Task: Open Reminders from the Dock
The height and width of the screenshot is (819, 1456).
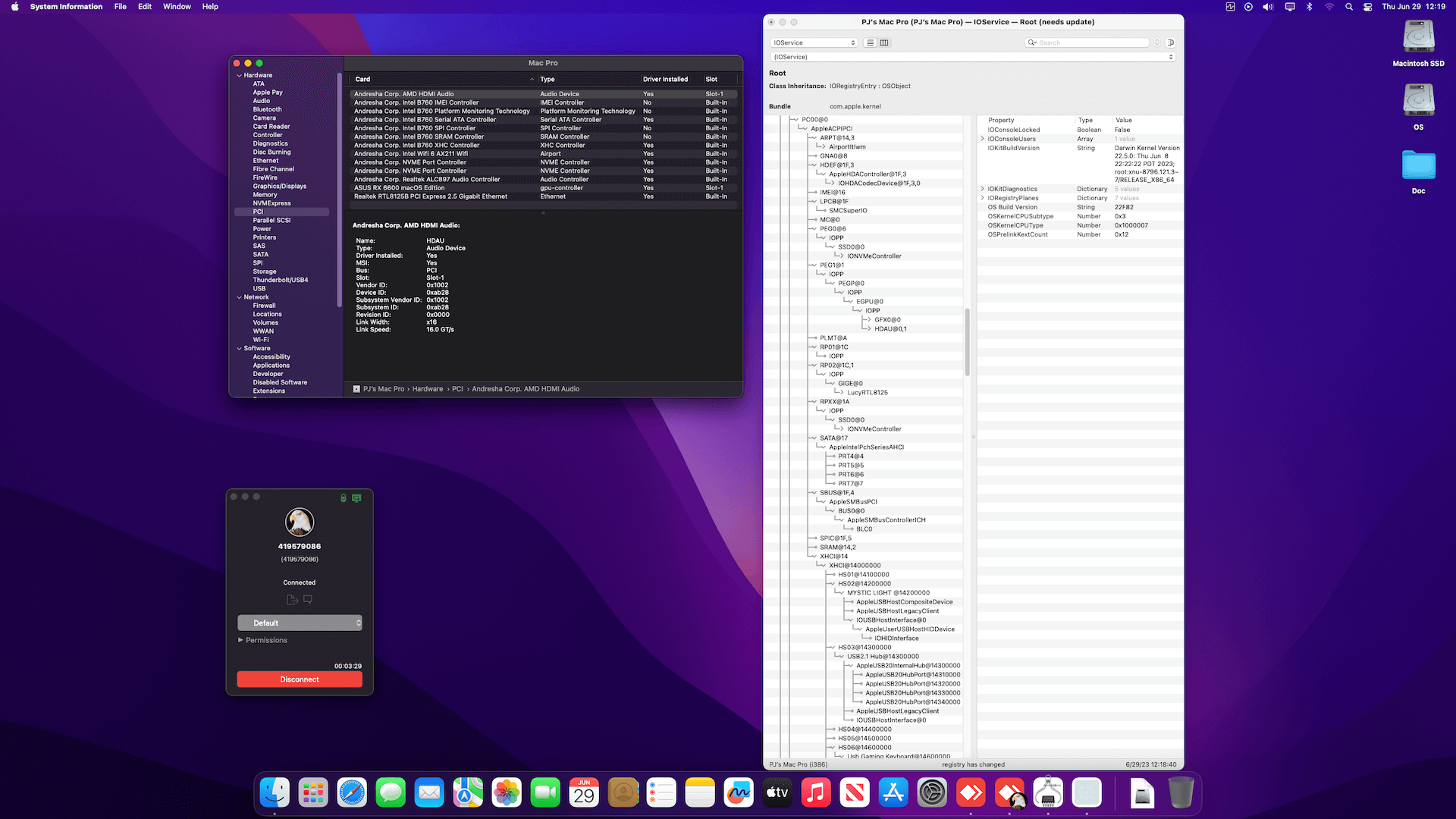Action: pyautogui.click(x=661, y=793)
